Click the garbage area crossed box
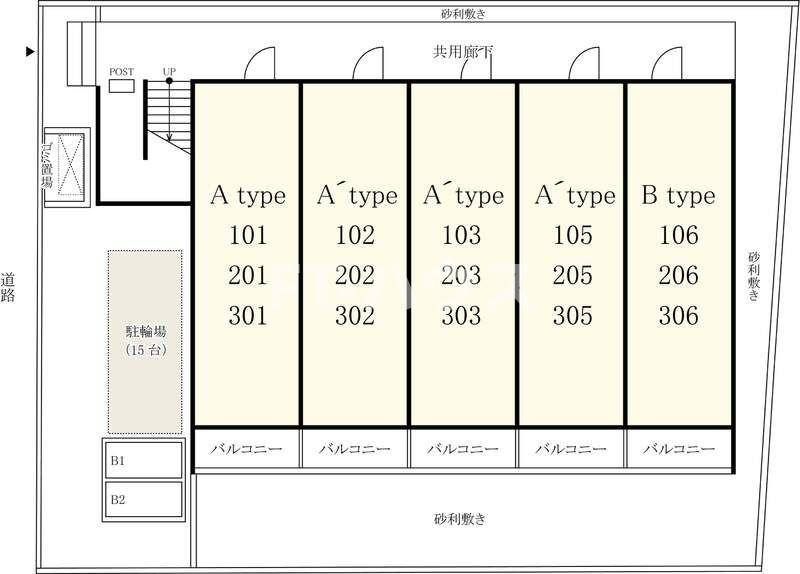Viewport: 800px width, 574px height. [71, 165]
